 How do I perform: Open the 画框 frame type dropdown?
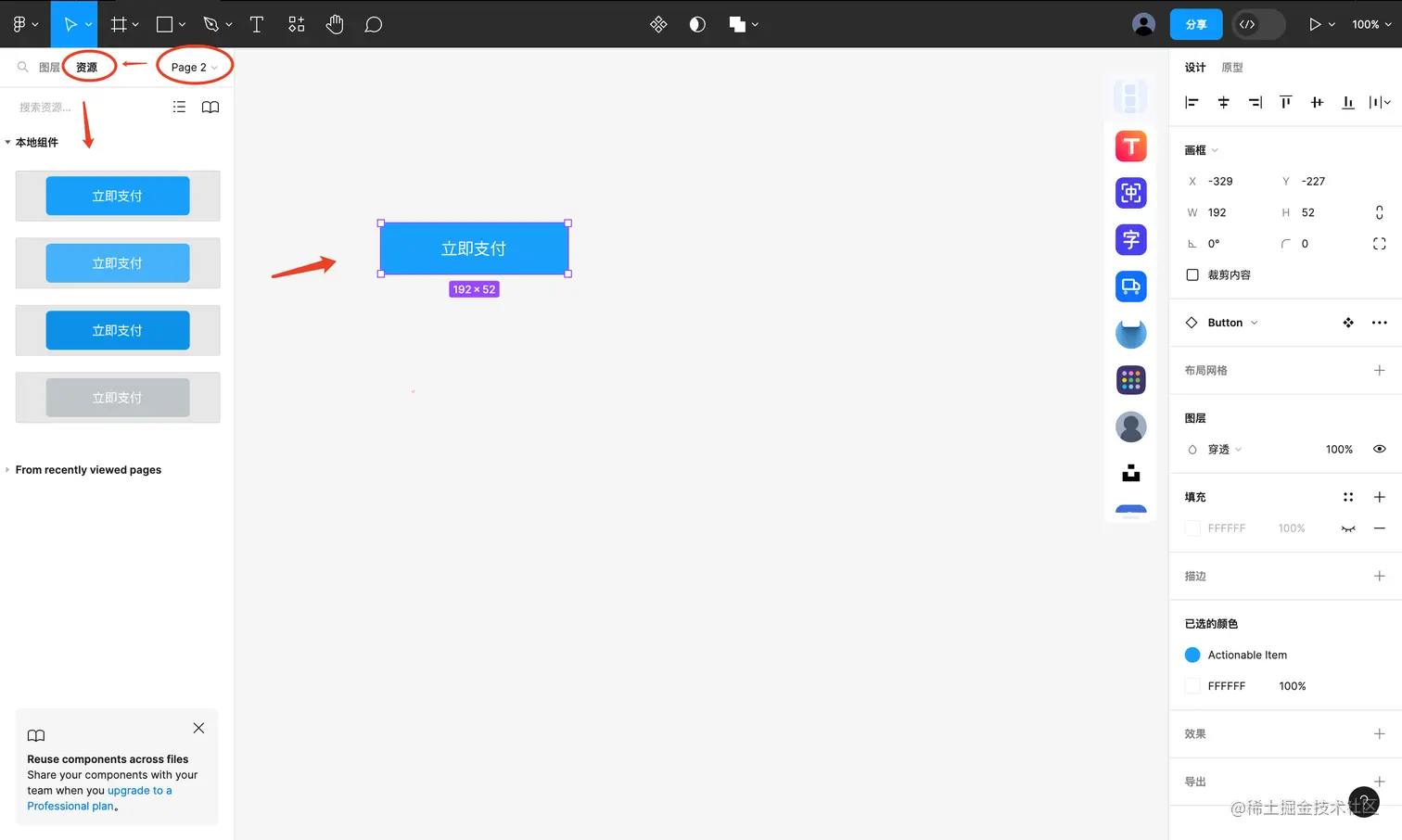coord(1202,150)
